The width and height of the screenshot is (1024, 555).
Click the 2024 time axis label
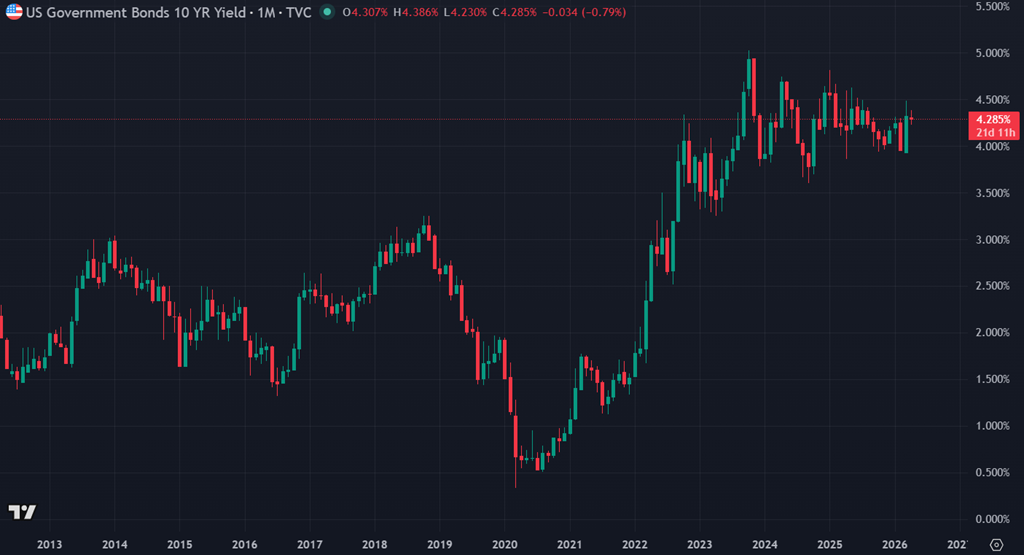click(764, 544)
